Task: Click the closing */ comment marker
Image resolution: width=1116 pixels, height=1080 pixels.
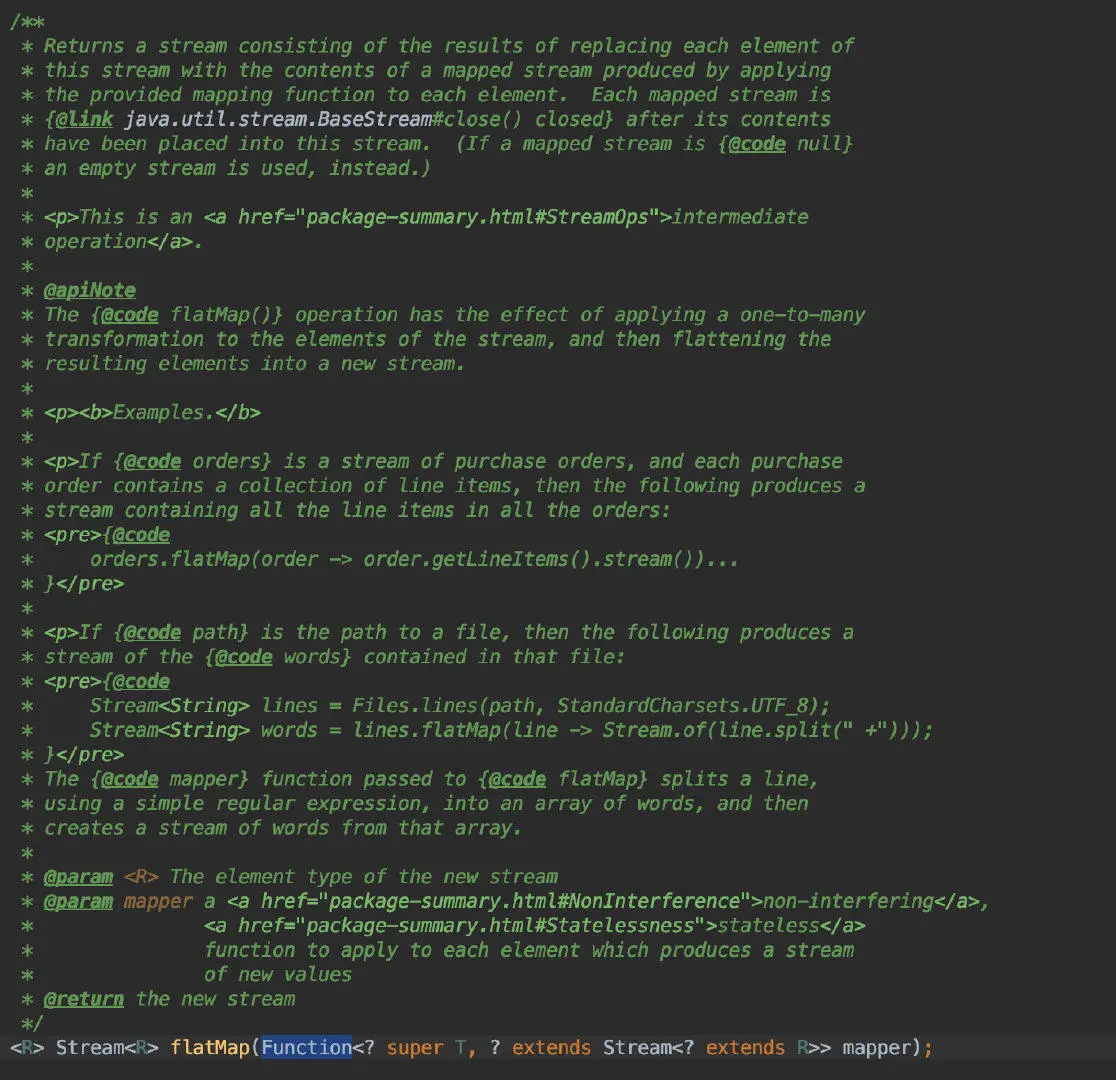Action: tap(32, 1023)
